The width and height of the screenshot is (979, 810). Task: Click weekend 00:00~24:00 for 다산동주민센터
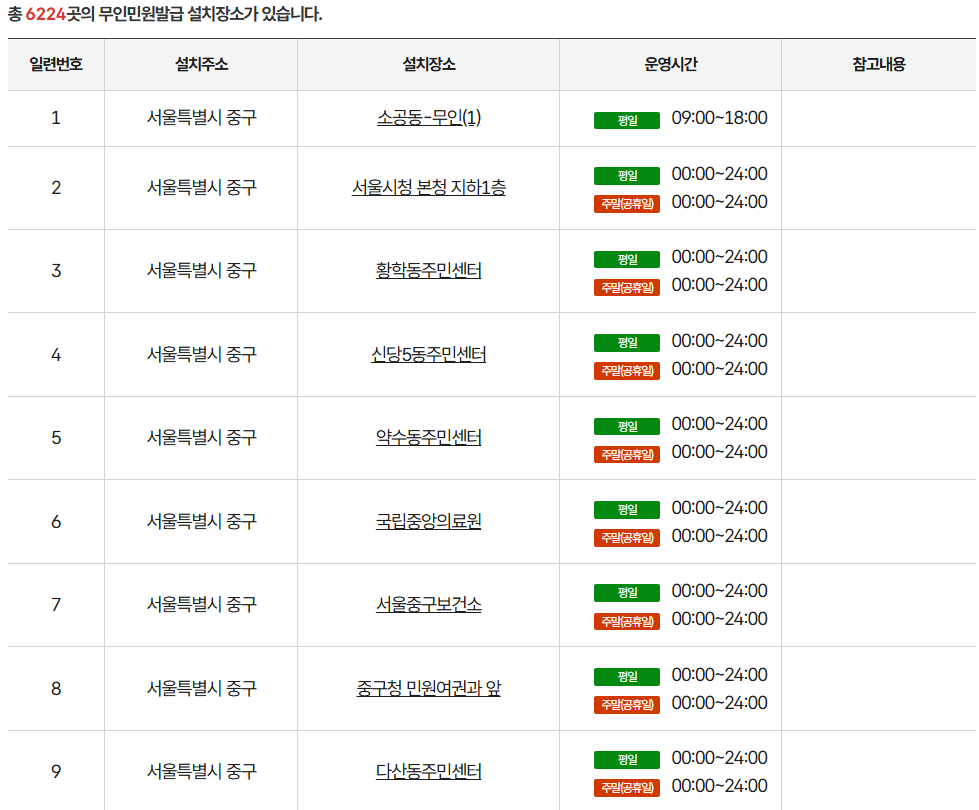[x=719, y=786]
